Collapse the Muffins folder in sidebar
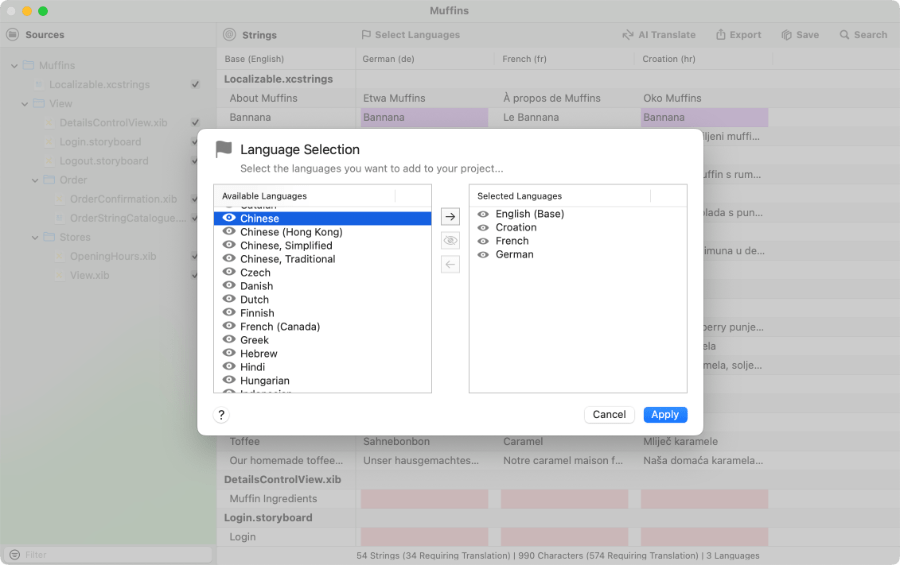The width and height of the screenshot is (900, 565). [x=15, y=66]
